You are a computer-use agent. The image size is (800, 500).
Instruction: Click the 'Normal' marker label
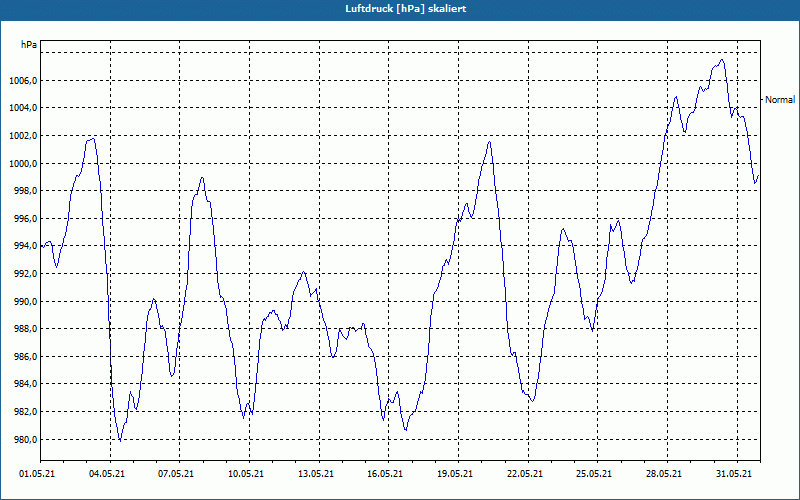click(x=780, y=100)
